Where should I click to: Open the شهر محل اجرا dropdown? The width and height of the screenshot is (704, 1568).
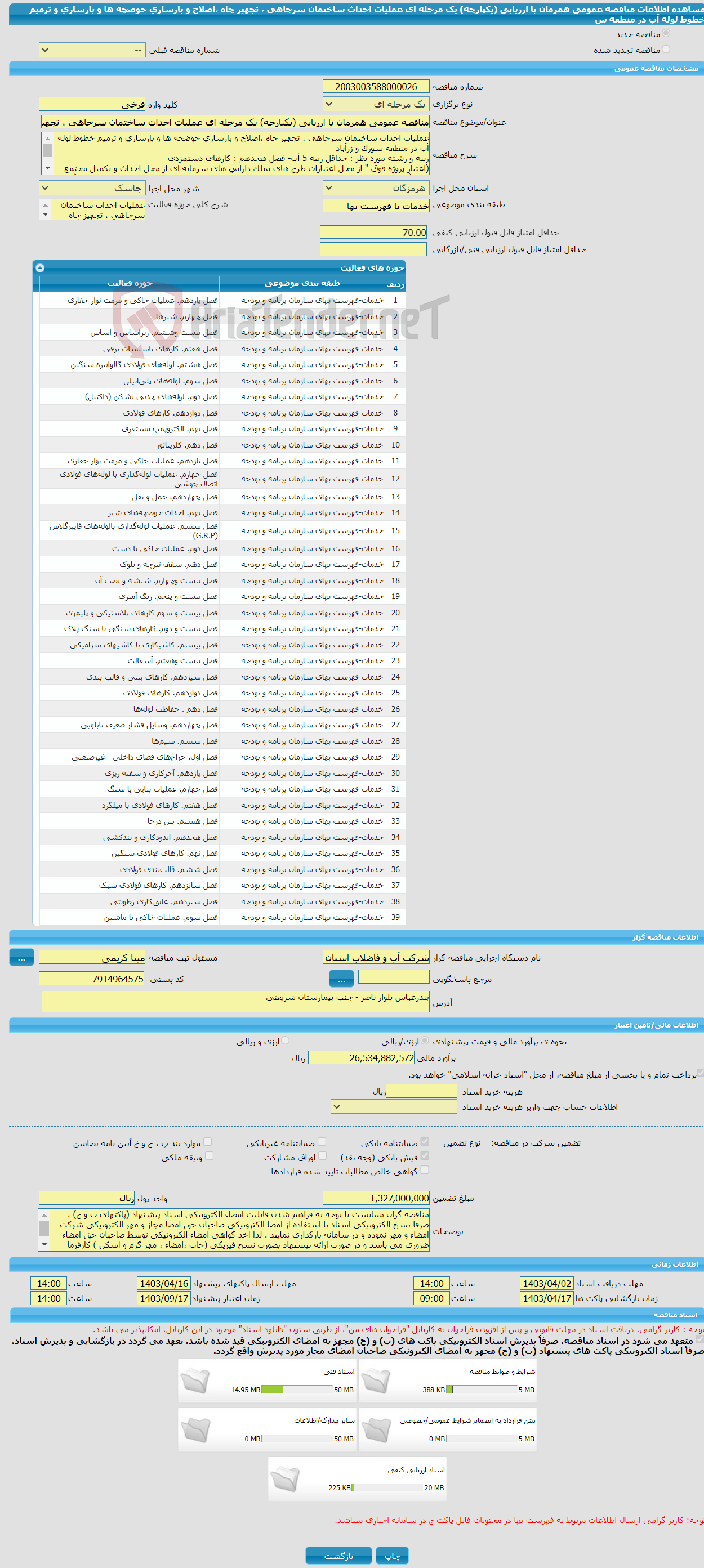[x=92, y=188]
